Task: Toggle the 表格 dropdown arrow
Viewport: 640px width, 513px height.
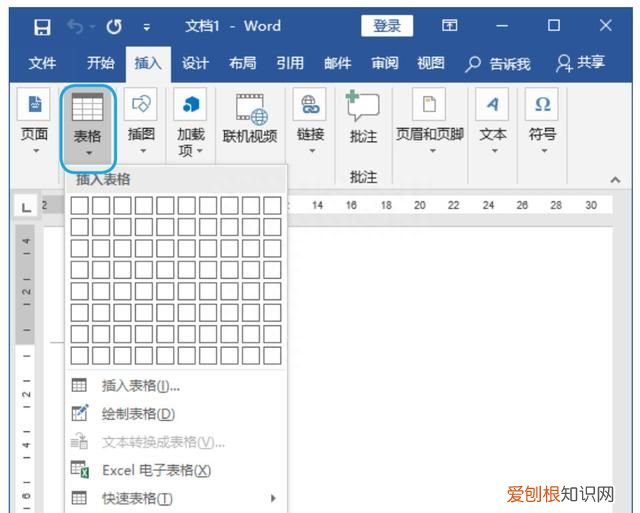Action: pyautogui.click(x=89, y=153)
